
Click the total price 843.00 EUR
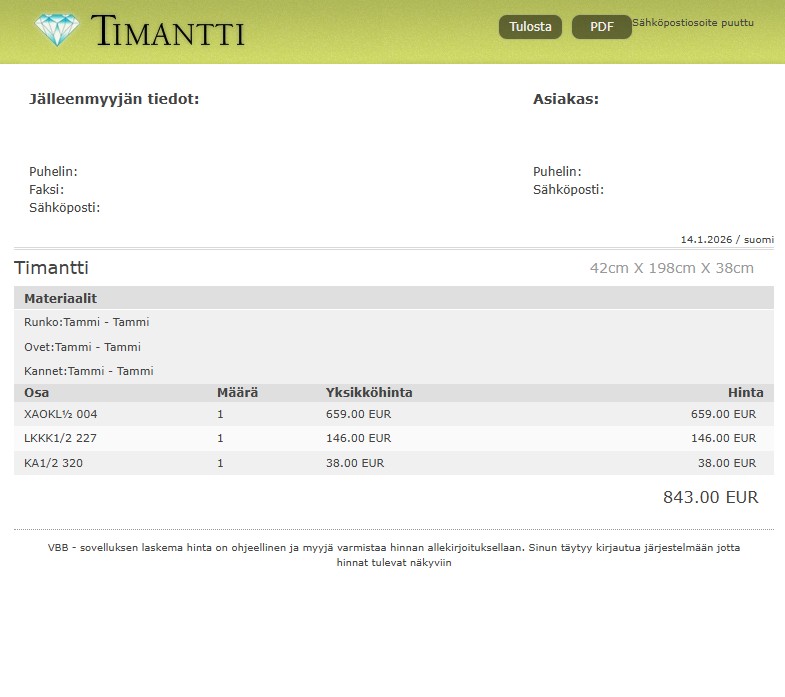710,497
